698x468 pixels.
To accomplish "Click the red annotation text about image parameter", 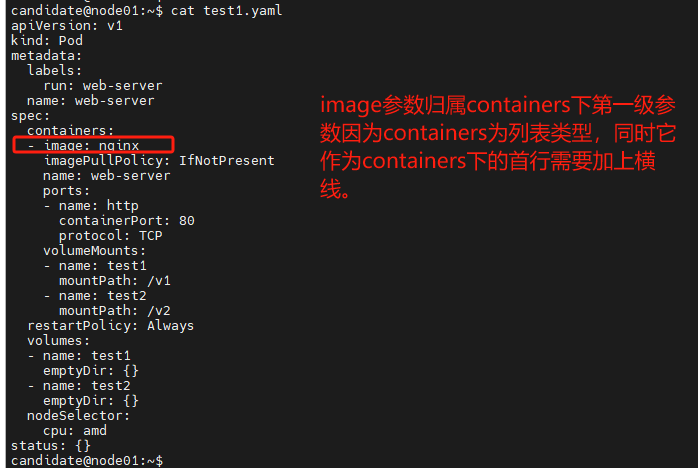I will point(500,146).
